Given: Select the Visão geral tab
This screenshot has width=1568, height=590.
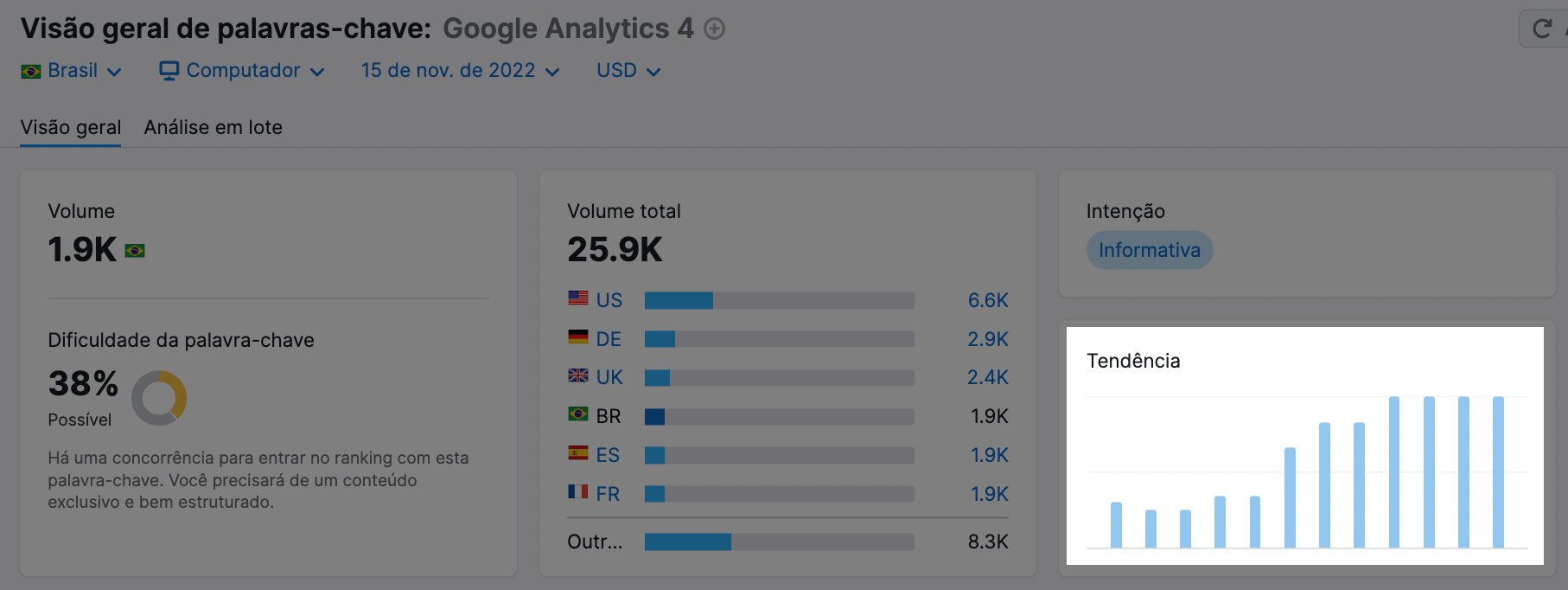Looking at the screenshot, I should coord(70,127).
